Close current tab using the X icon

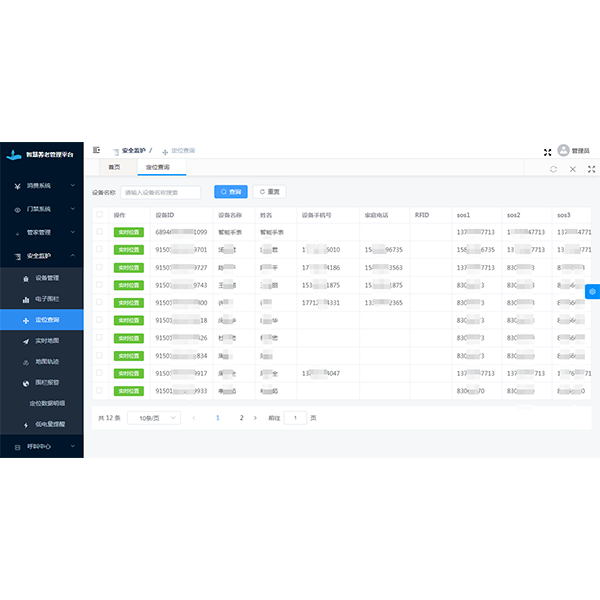[x=572, y=169]
